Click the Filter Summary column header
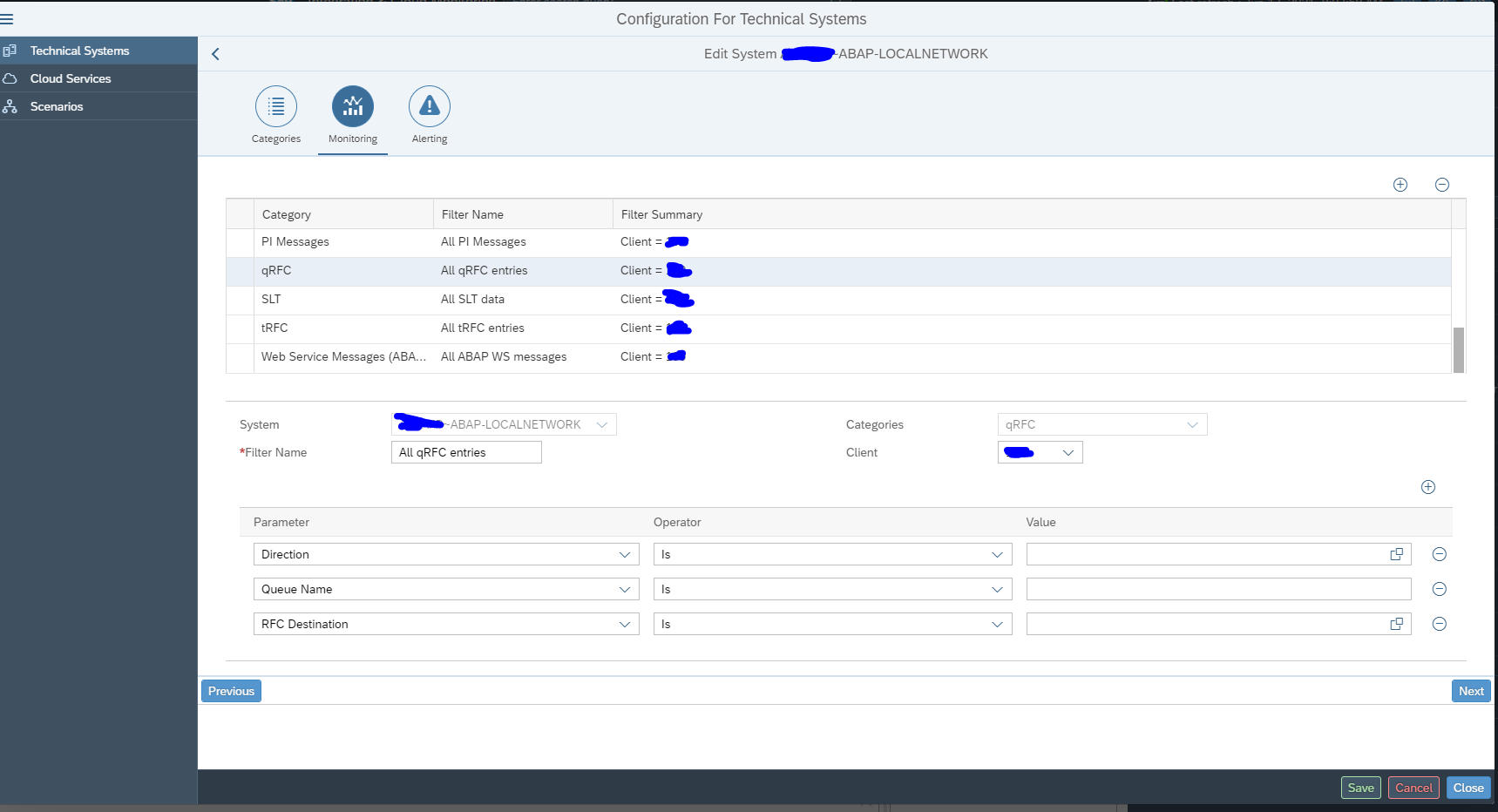The image size is (1498, 812). pos(1032,214)
